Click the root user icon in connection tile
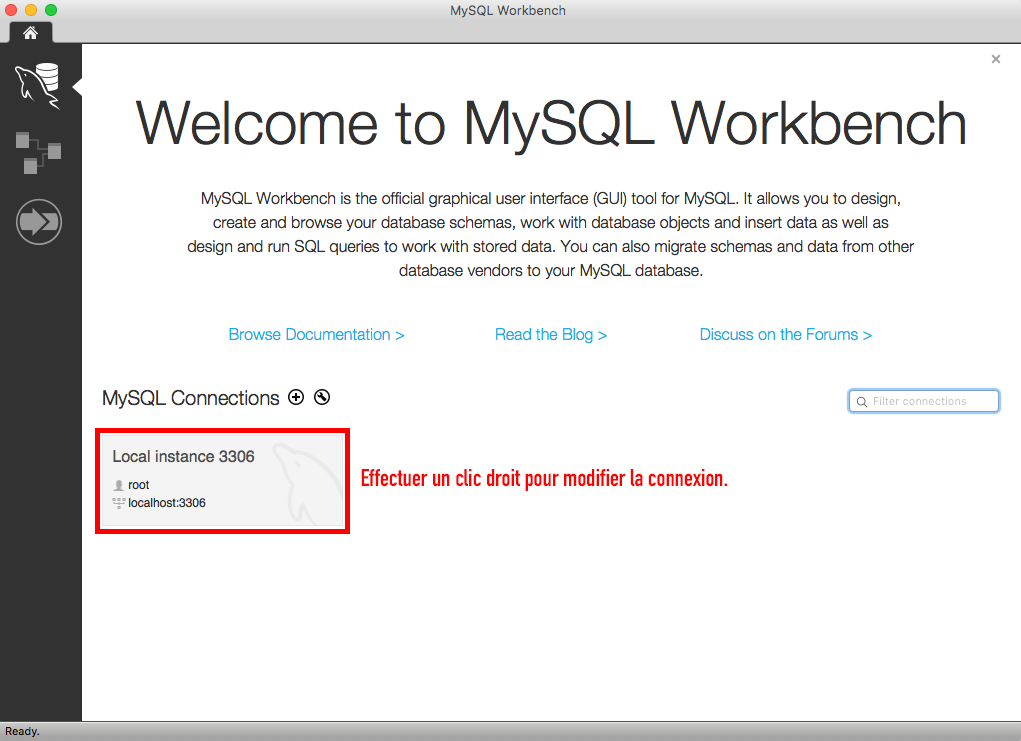 119,485
